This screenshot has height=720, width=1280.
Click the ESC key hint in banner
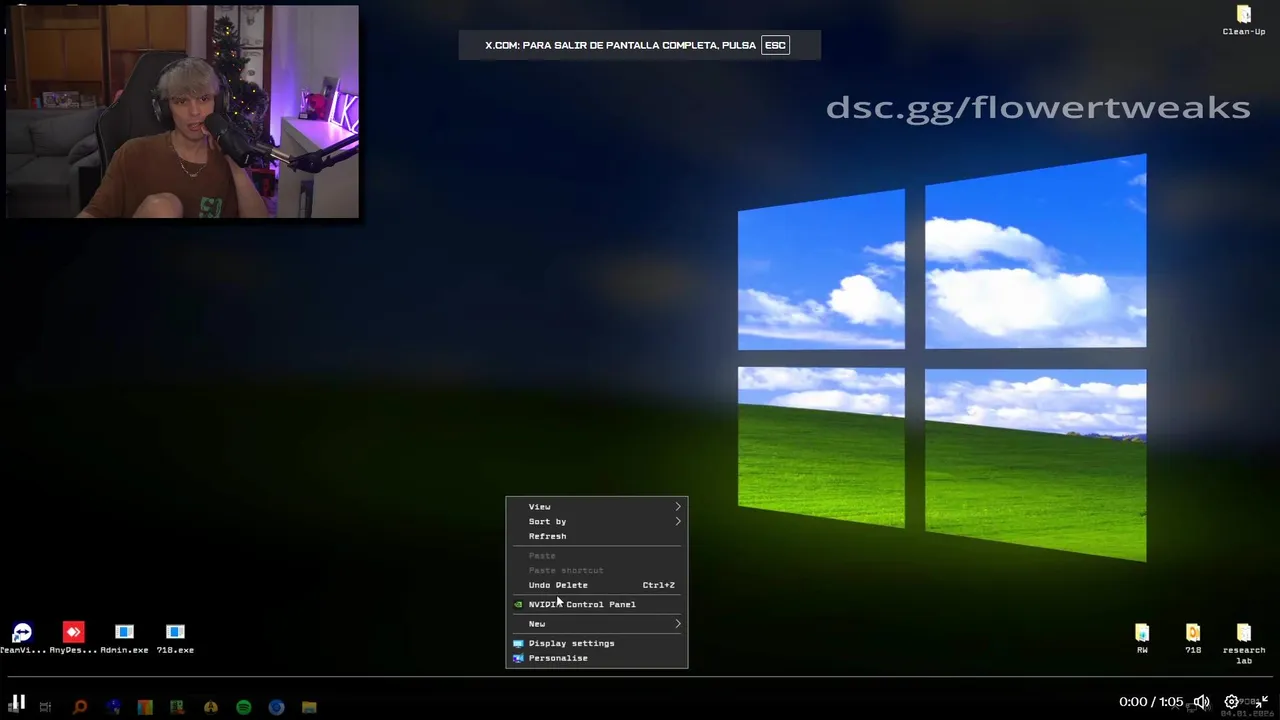pos(775,45)
